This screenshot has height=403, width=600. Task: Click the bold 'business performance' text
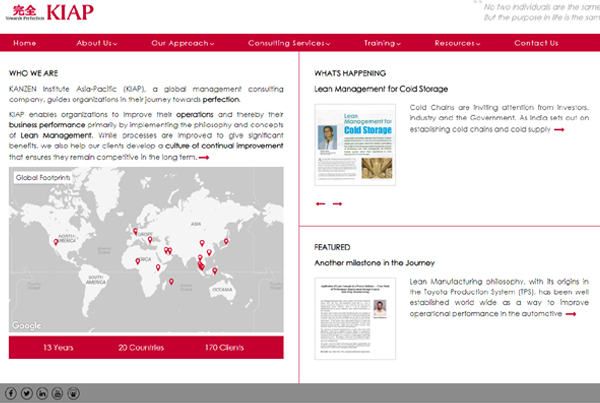coord(47,125)
